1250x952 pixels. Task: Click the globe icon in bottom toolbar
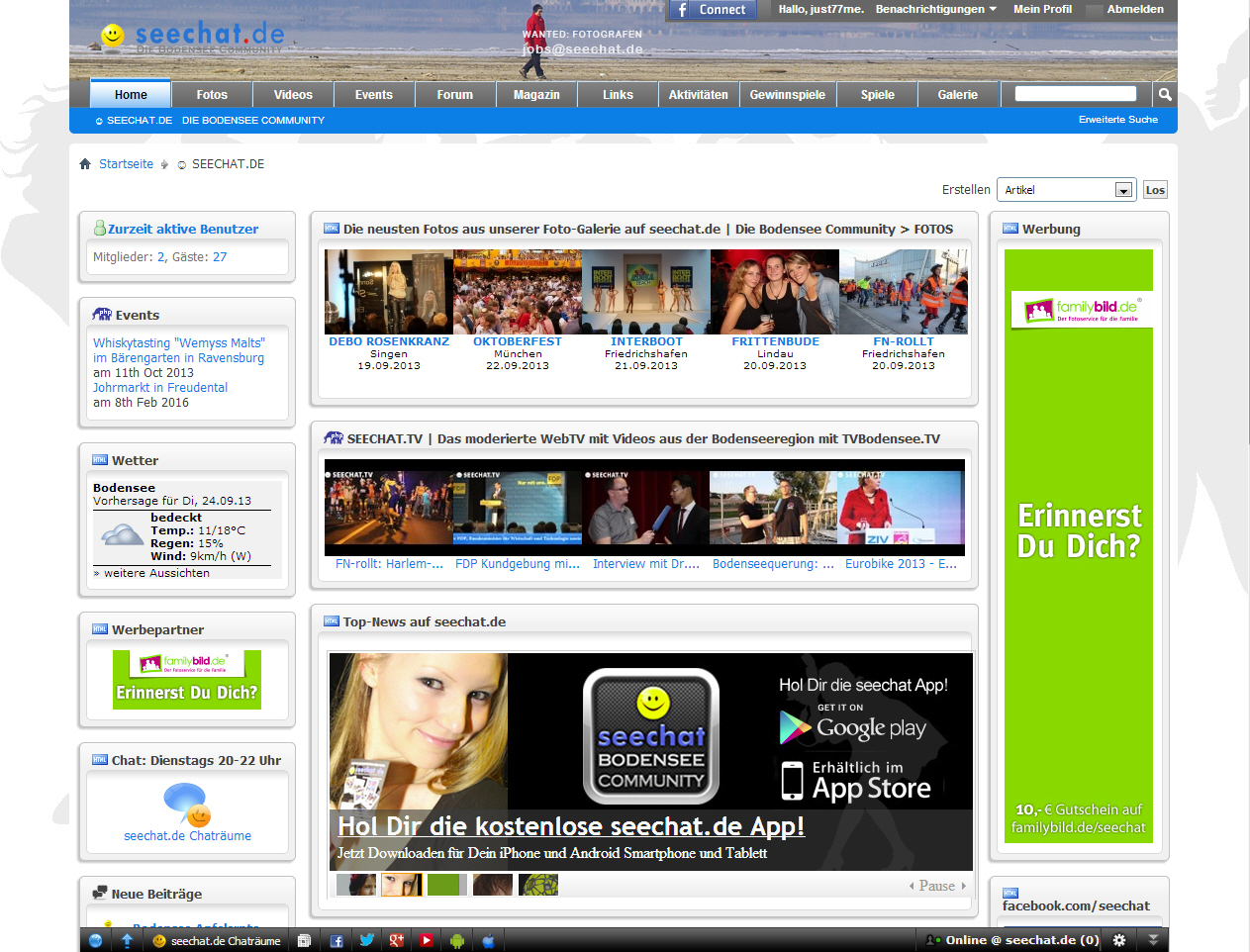95,940
